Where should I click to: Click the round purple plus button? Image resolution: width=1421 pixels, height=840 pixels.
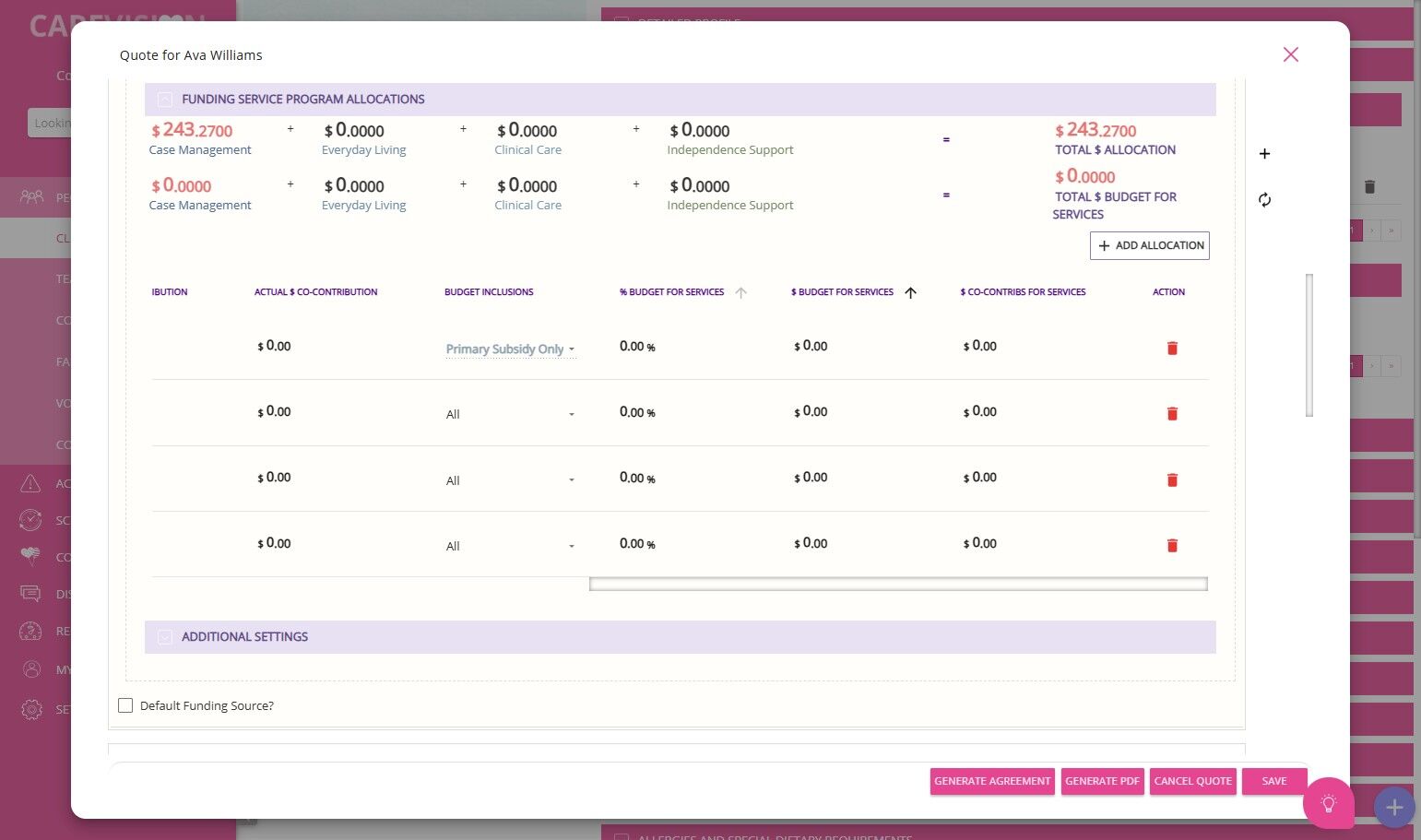click(x=1394, y=808)
